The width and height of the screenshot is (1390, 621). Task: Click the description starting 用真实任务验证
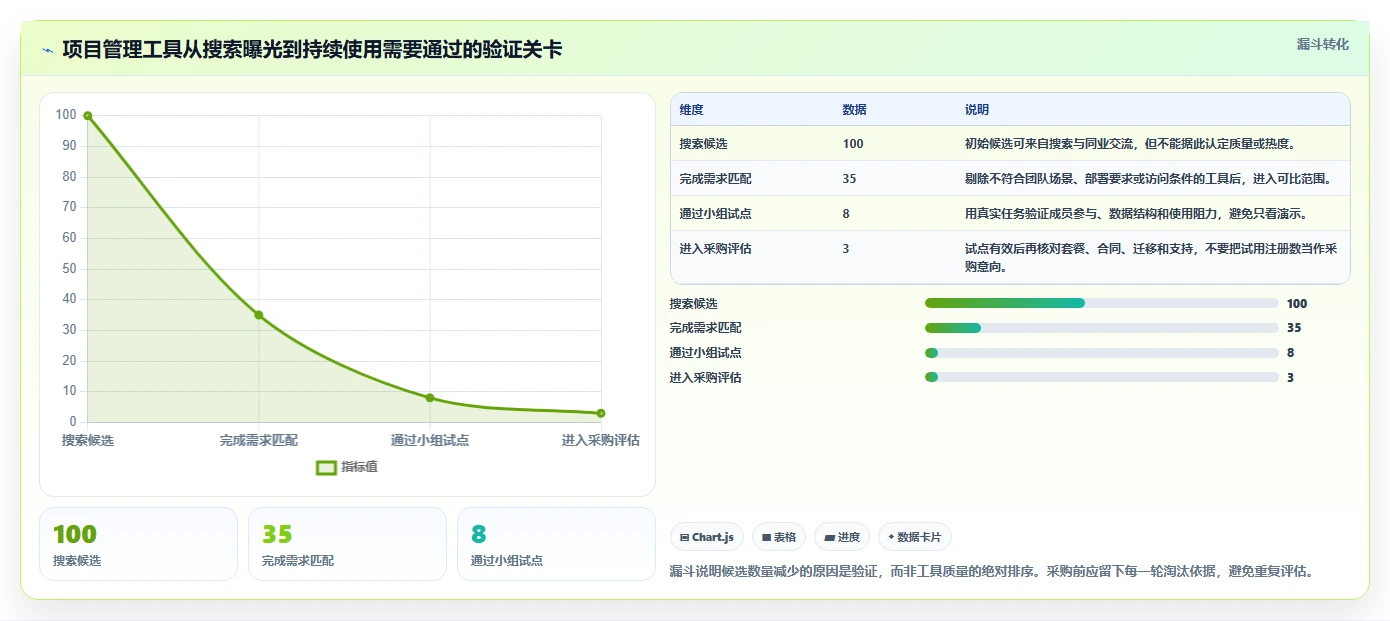1136,214
